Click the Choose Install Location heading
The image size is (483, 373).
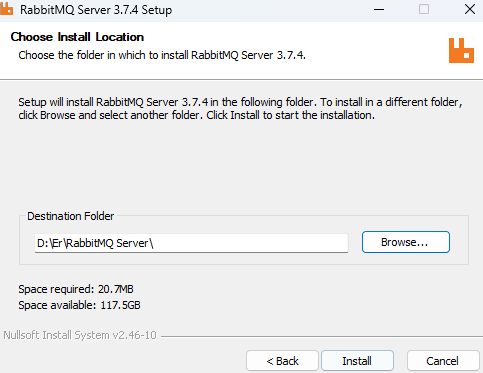(x=77, y=37)
